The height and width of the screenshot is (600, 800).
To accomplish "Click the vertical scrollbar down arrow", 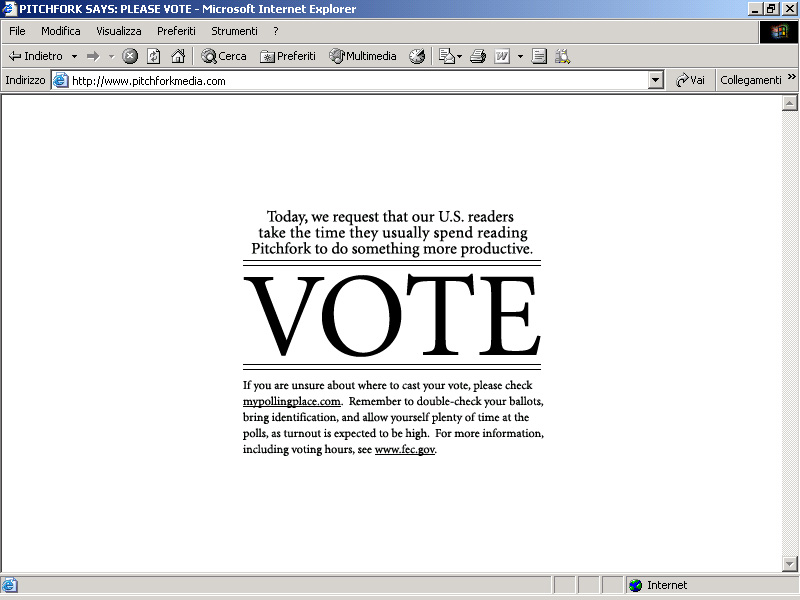I will point(789,563).
